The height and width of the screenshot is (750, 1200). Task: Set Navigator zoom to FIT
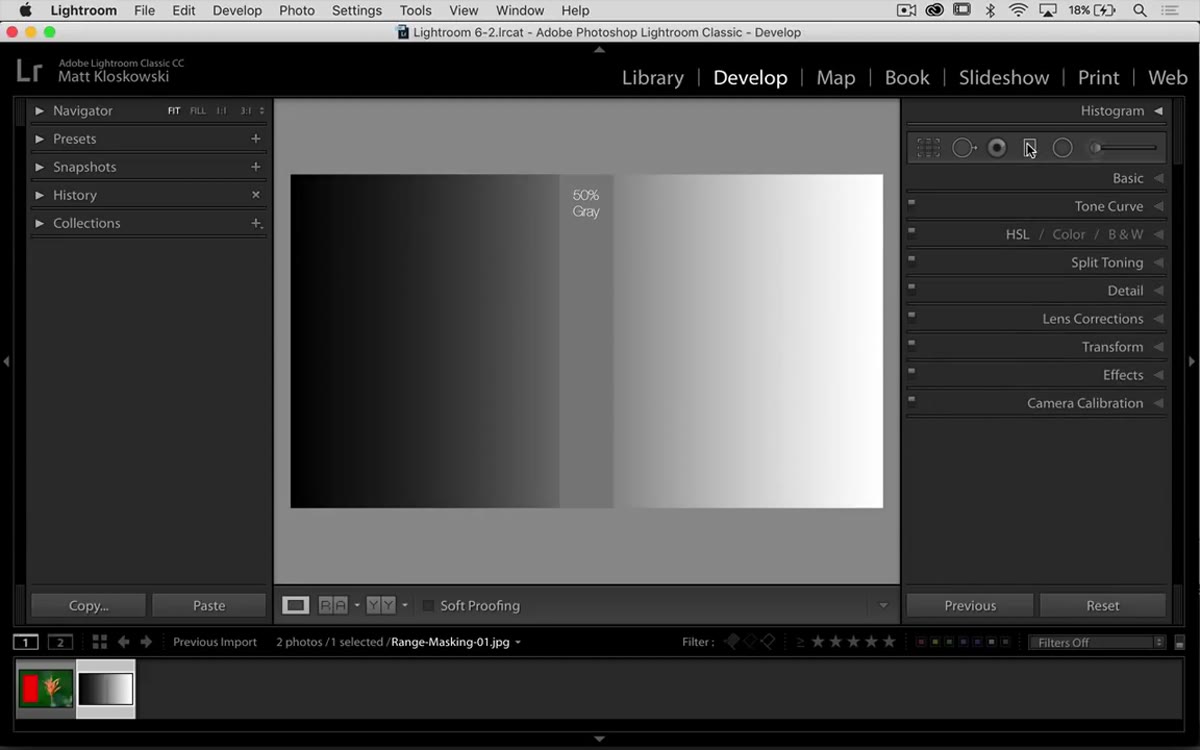pyautogui.click(x=174, y=111)
